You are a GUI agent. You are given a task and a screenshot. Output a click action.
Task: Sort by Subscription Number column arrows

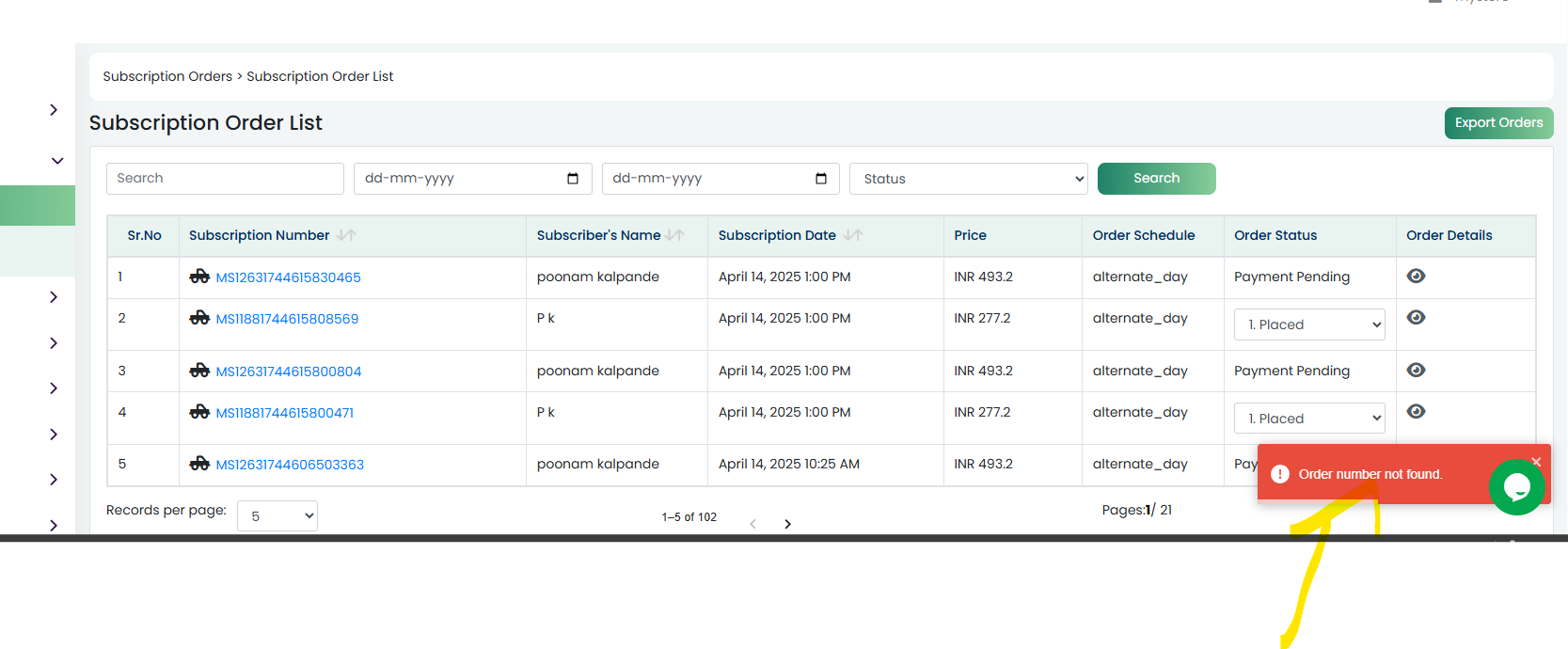(346, 235)
